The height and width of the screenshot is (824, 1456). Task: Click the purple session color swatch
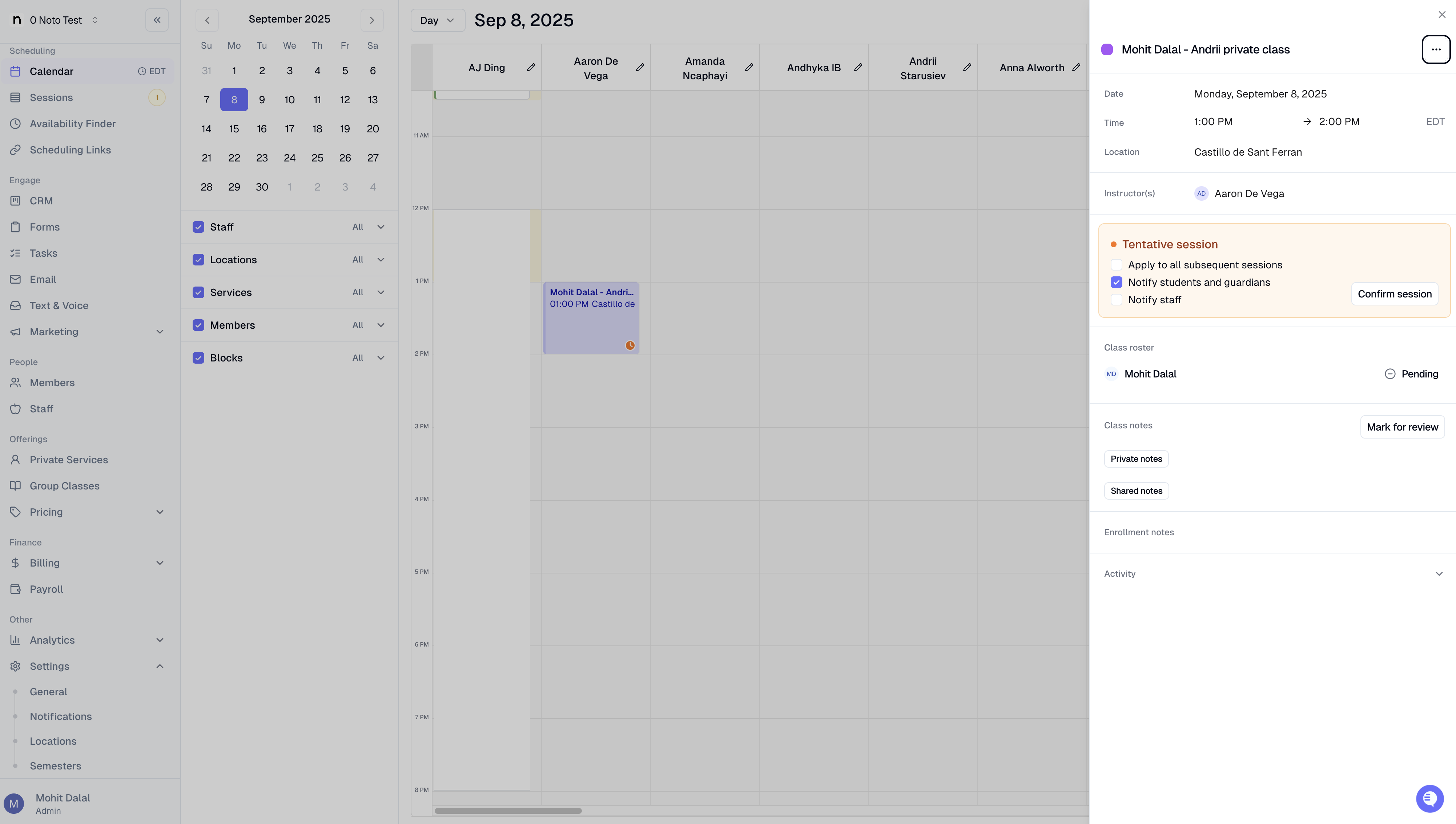1107,49
